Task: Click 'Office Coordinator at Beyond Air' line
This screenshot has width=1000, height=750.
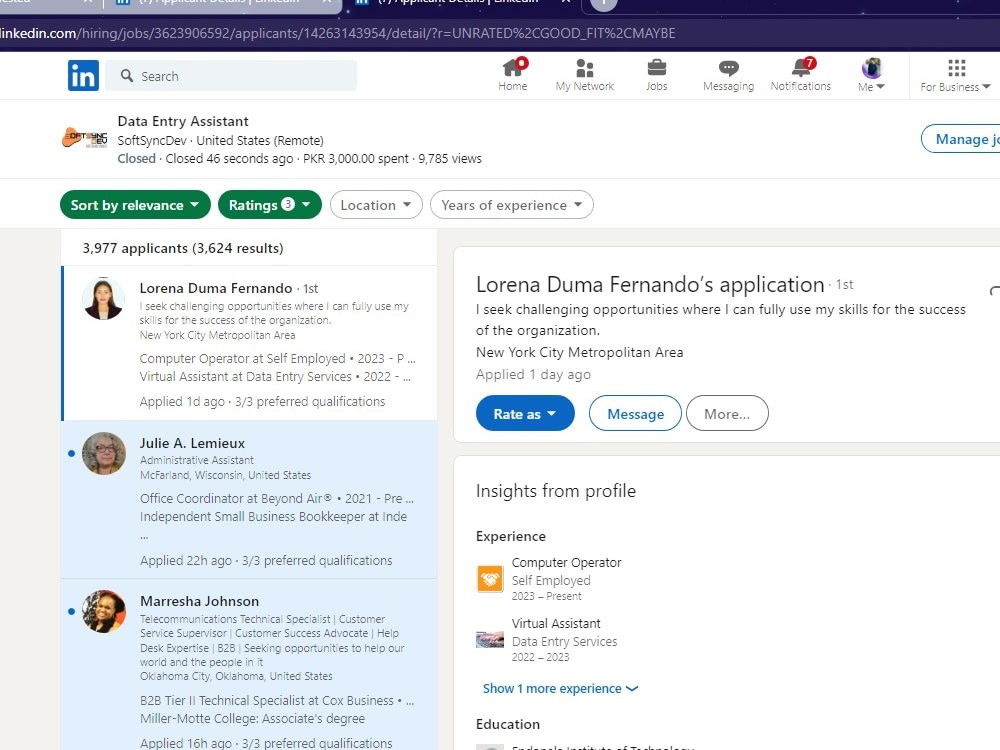Action: point(277,499)
